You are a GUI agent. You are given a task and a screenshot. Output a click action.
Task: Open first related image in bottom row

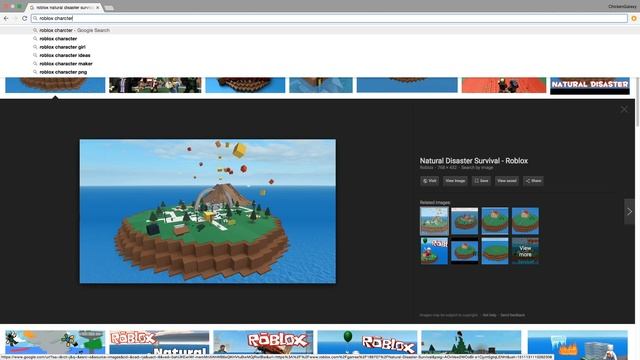tap(434, 251)
